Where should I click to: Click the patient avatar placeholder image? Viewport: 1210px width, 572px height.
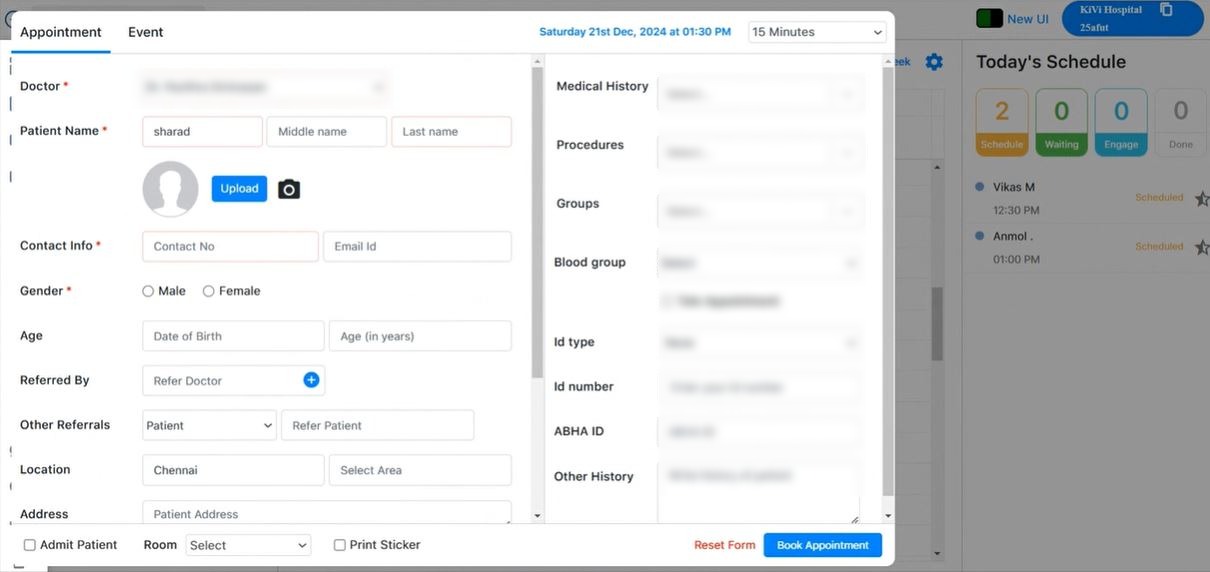(x=170, y=189)
